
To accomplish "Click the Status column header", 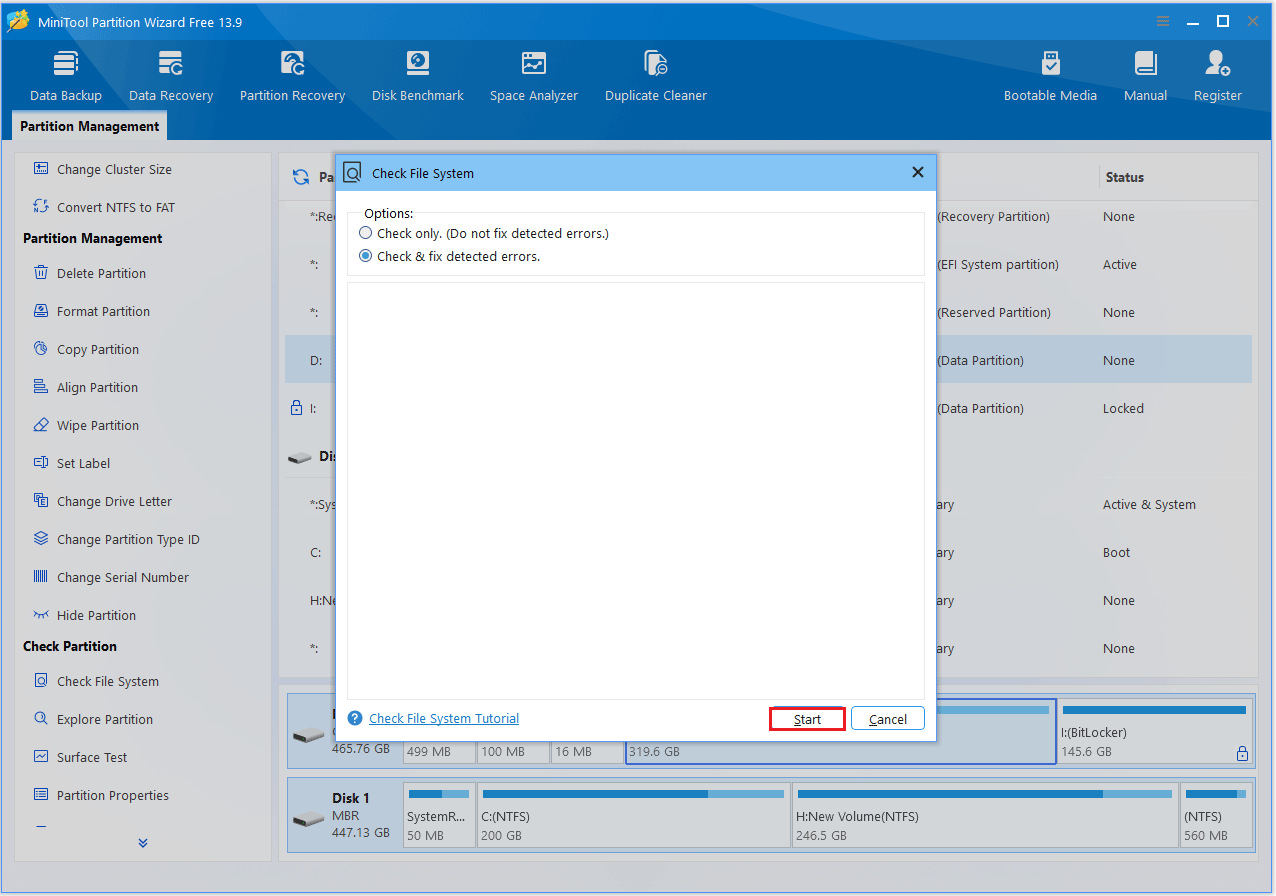I will [1124, 177].
